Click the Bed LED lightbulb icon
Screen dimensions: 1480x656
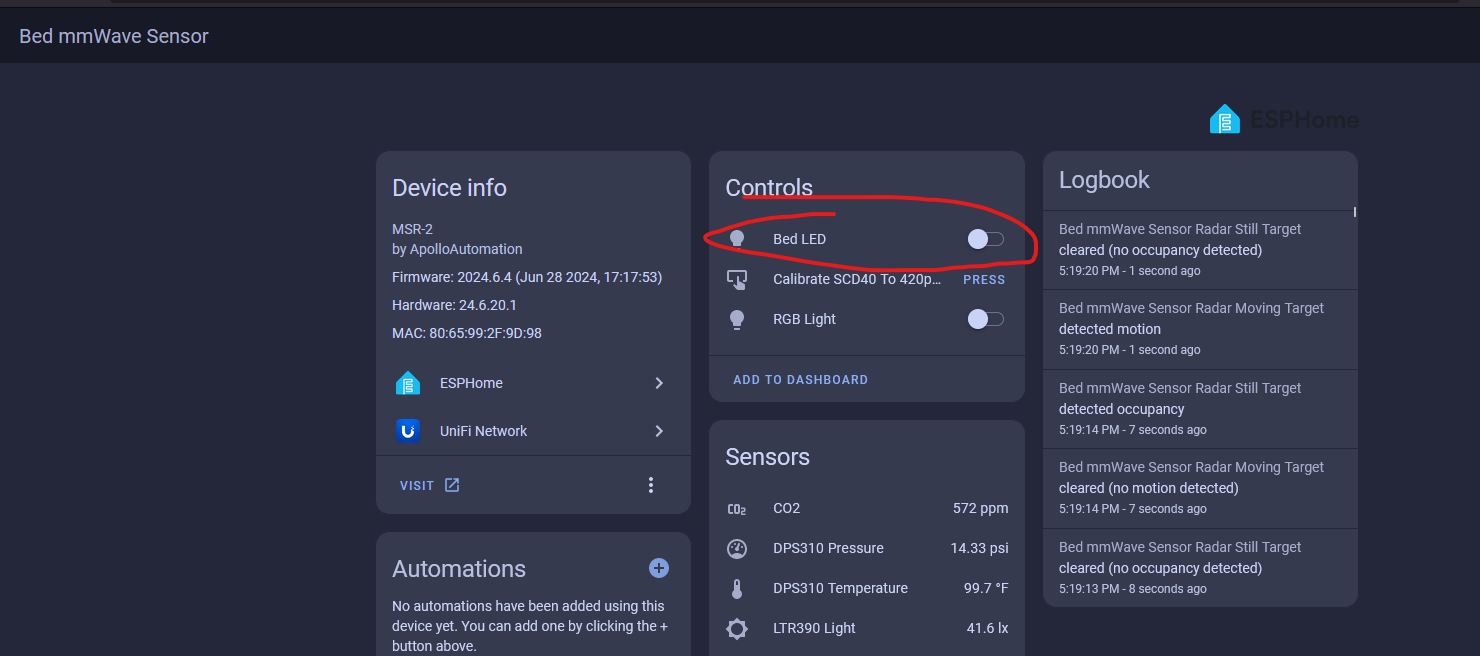(x=737, y=239)
